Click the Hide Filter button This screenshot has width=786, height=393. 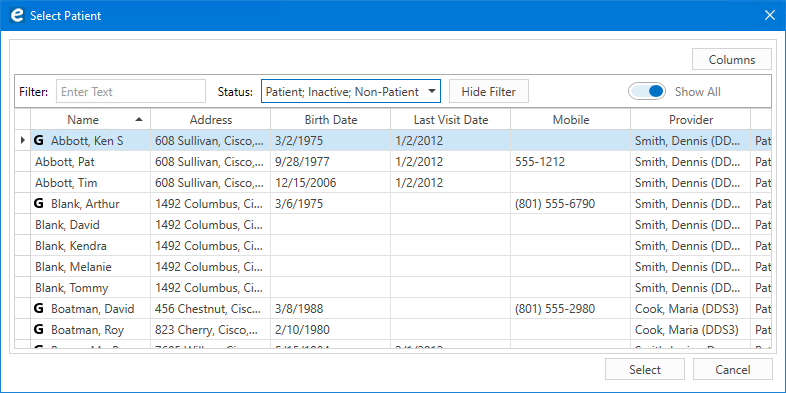click(x=489, y=91)
